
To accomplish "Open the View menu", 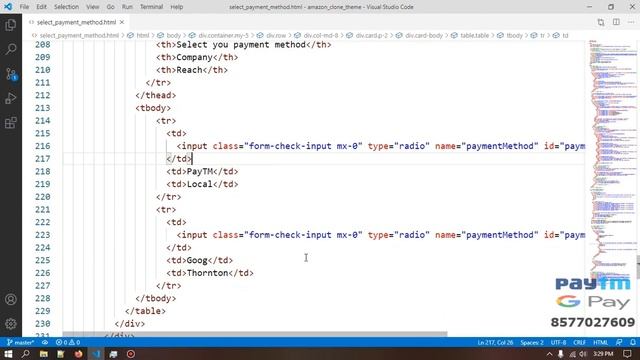I will pyautogui.click(x=93, y=7).
